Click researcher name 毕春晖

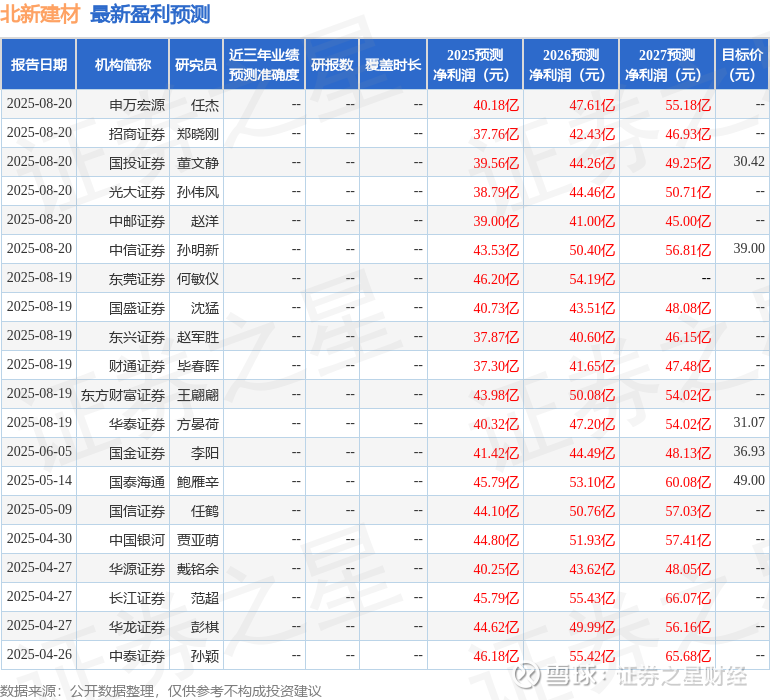point(198,366)
